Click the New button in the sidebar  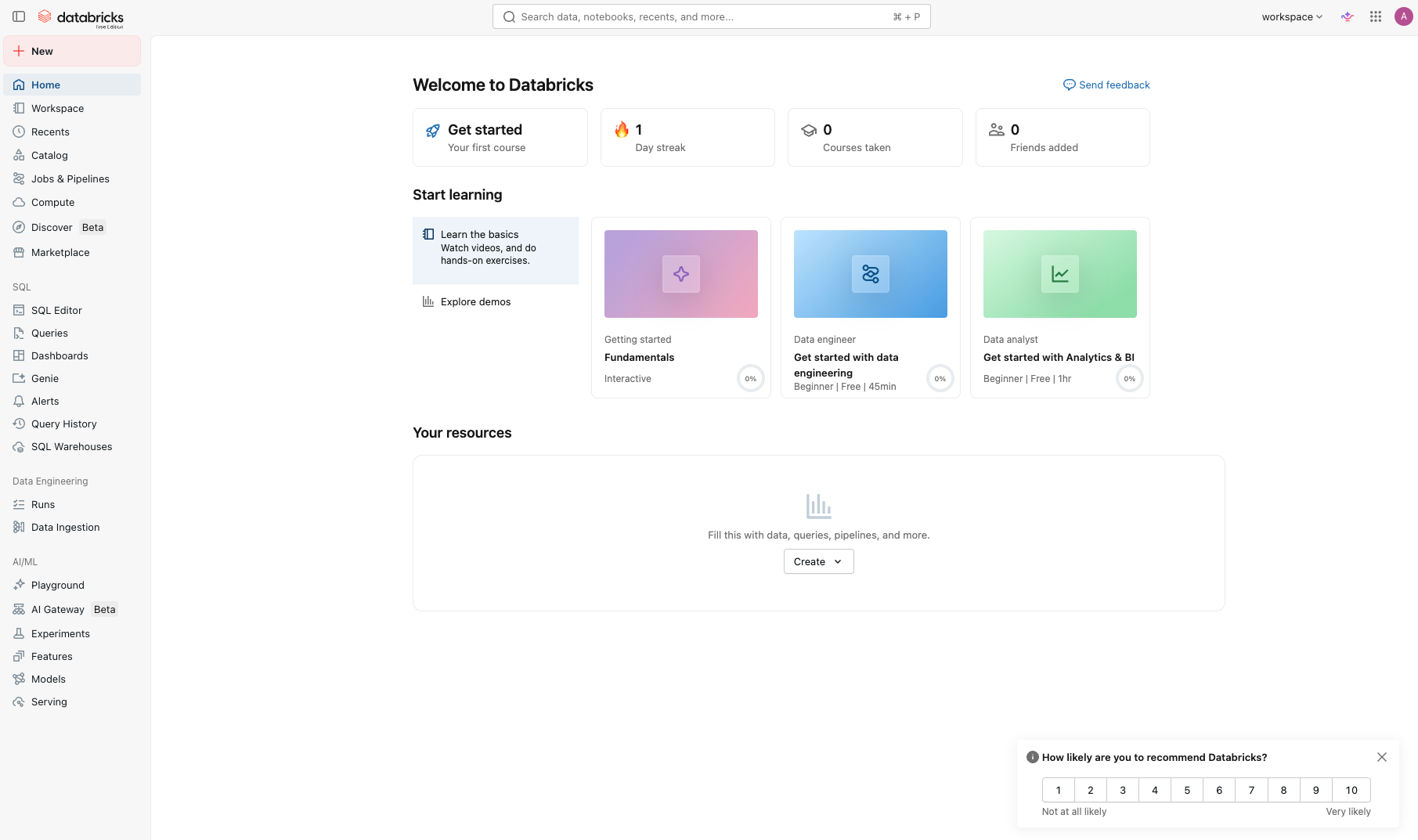pos(72,51)
